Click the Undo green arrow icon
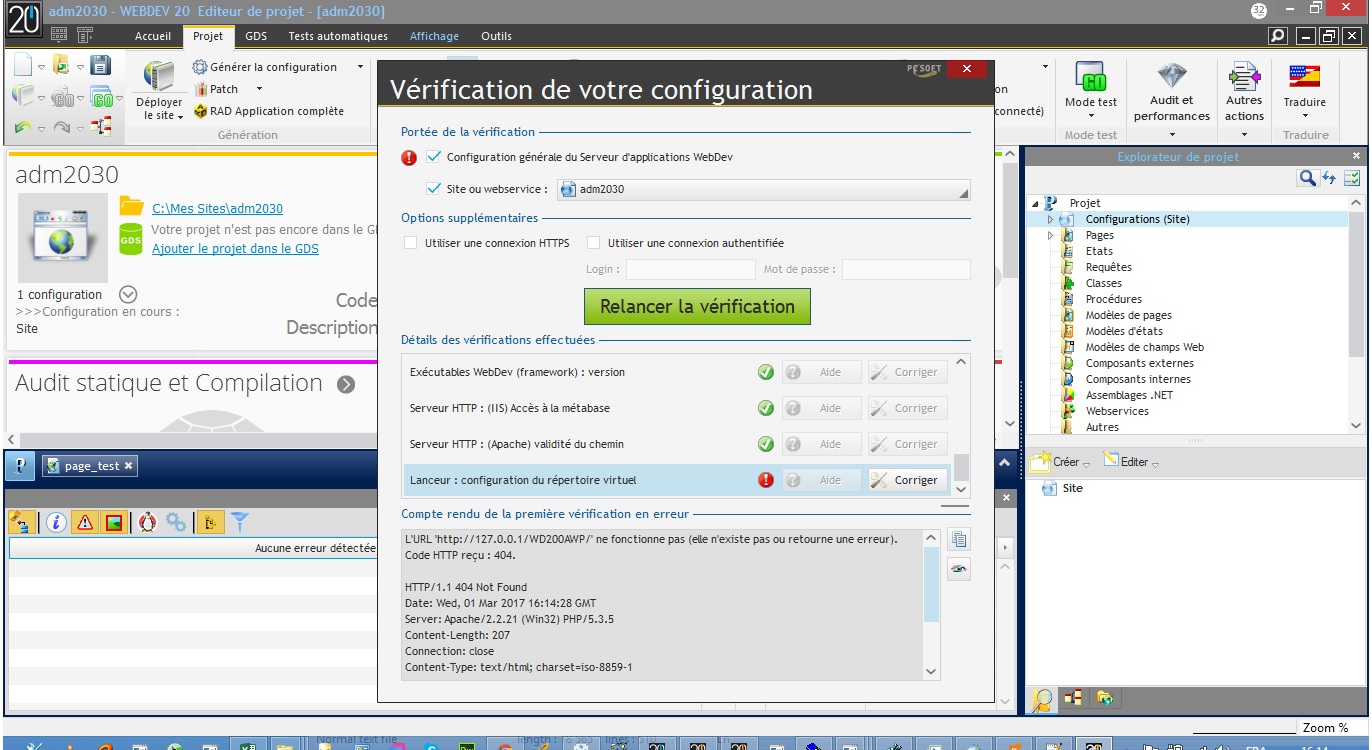 (x=23, y=127)
